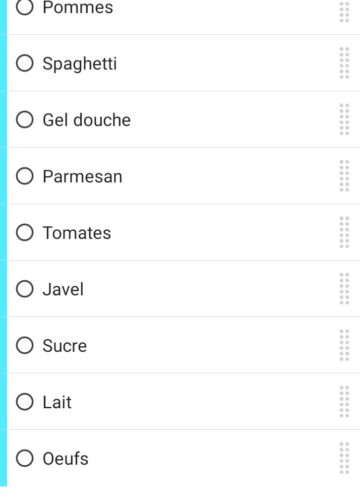
Task: Open the Lait list entry text
Action: coord(57,402)
